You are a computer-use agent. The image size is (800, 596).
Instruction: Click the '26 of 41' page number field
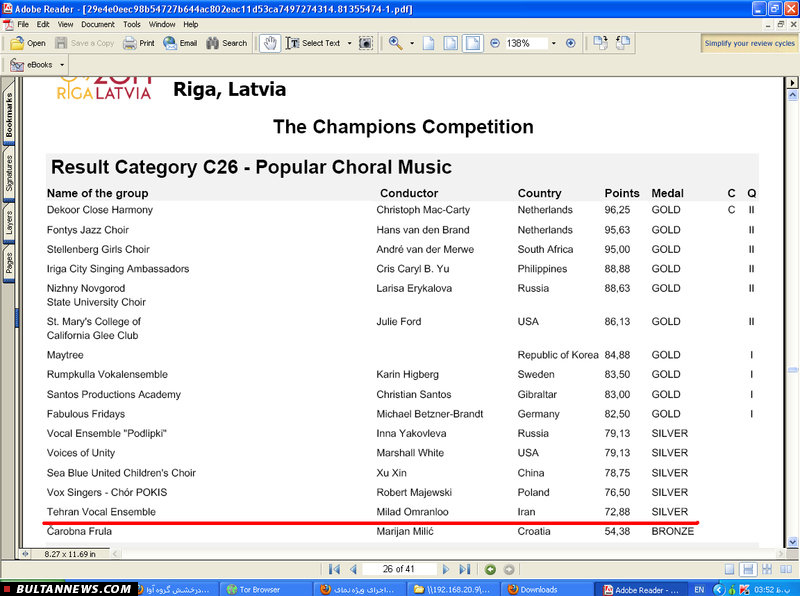pyautogui.click(x=398, y=569)
